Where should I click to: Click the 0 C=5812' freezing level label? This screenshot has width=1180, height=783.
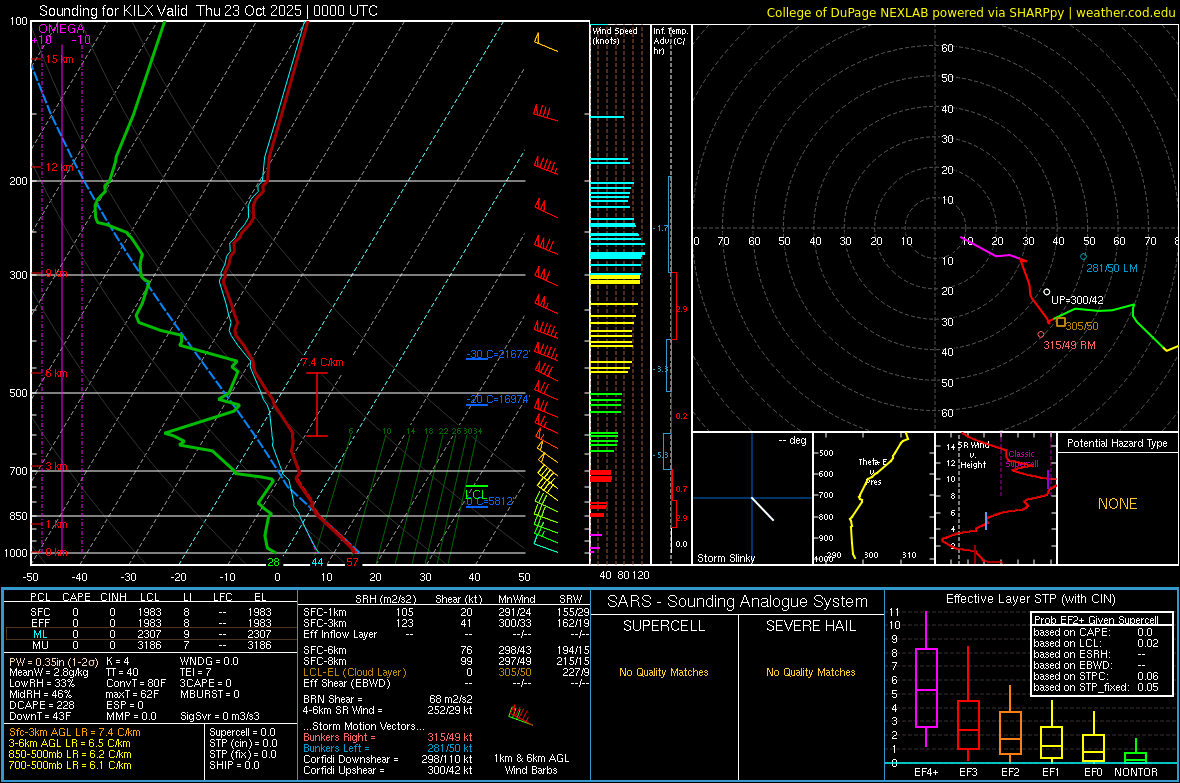[490, 501]
